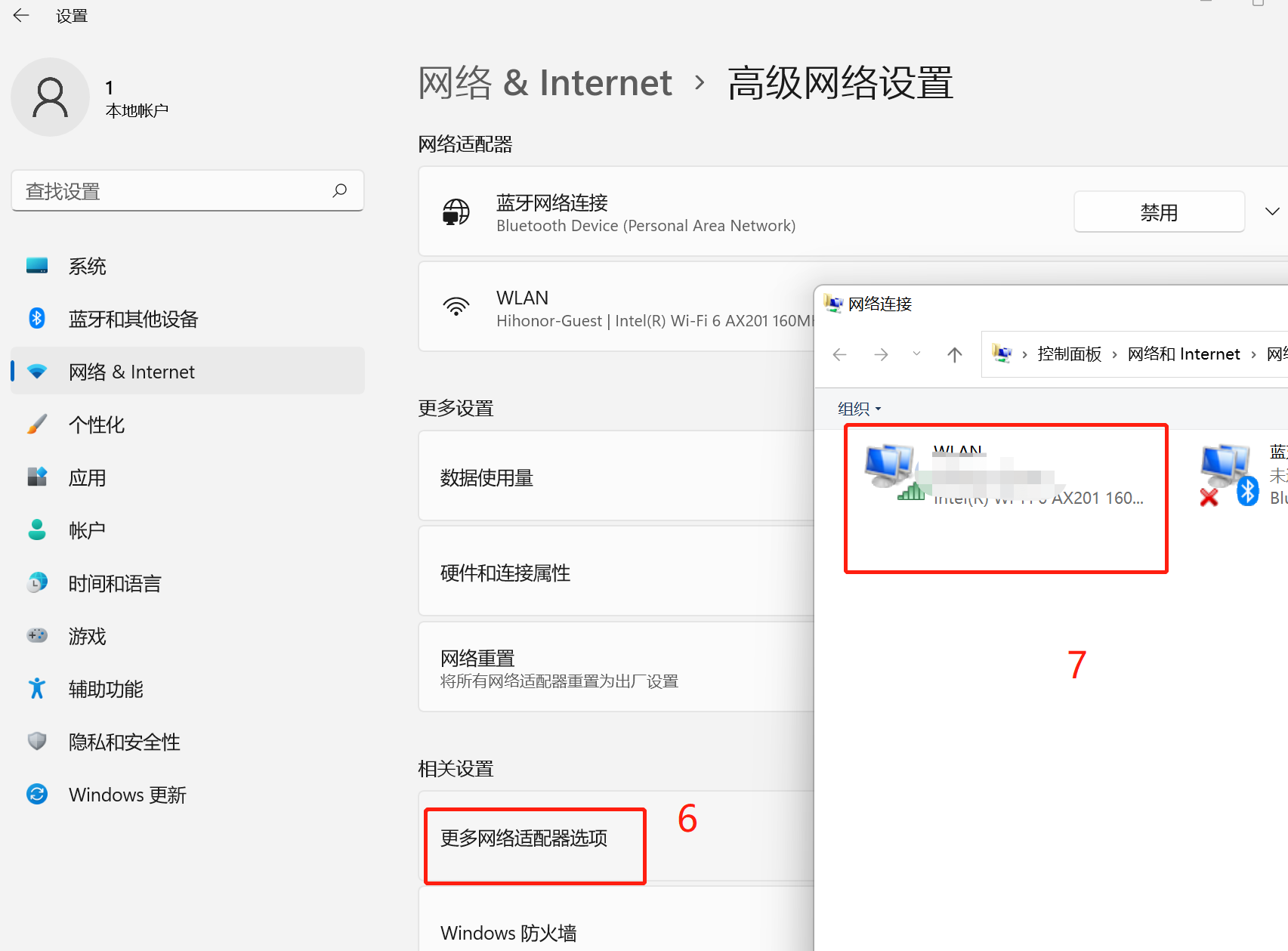Click the search magnifier icon in settings
1288x951 pixels.
[x=340, y=190]
